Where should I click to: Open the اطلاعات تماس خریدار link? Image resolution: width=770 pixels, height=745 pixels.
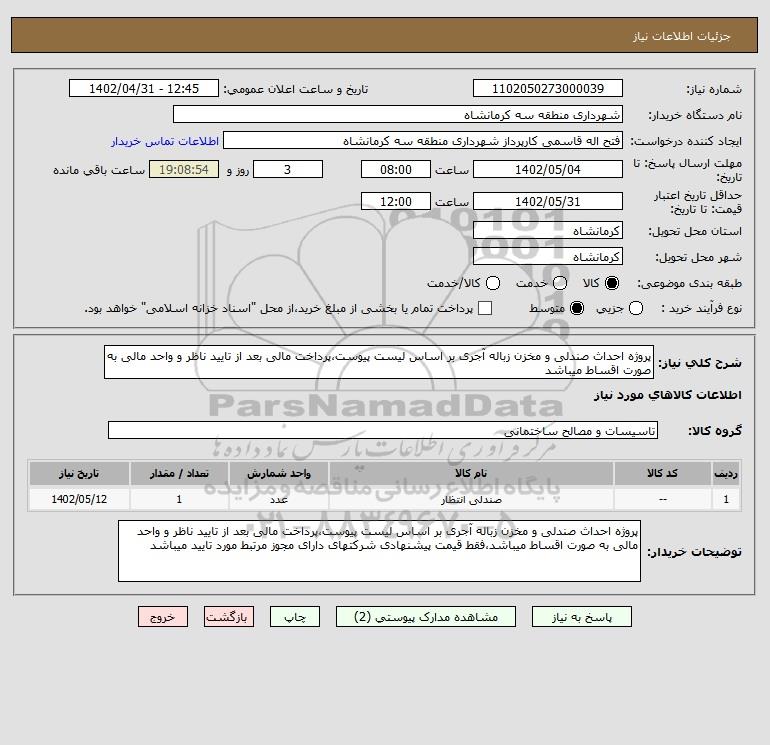(x=165, y=141)
